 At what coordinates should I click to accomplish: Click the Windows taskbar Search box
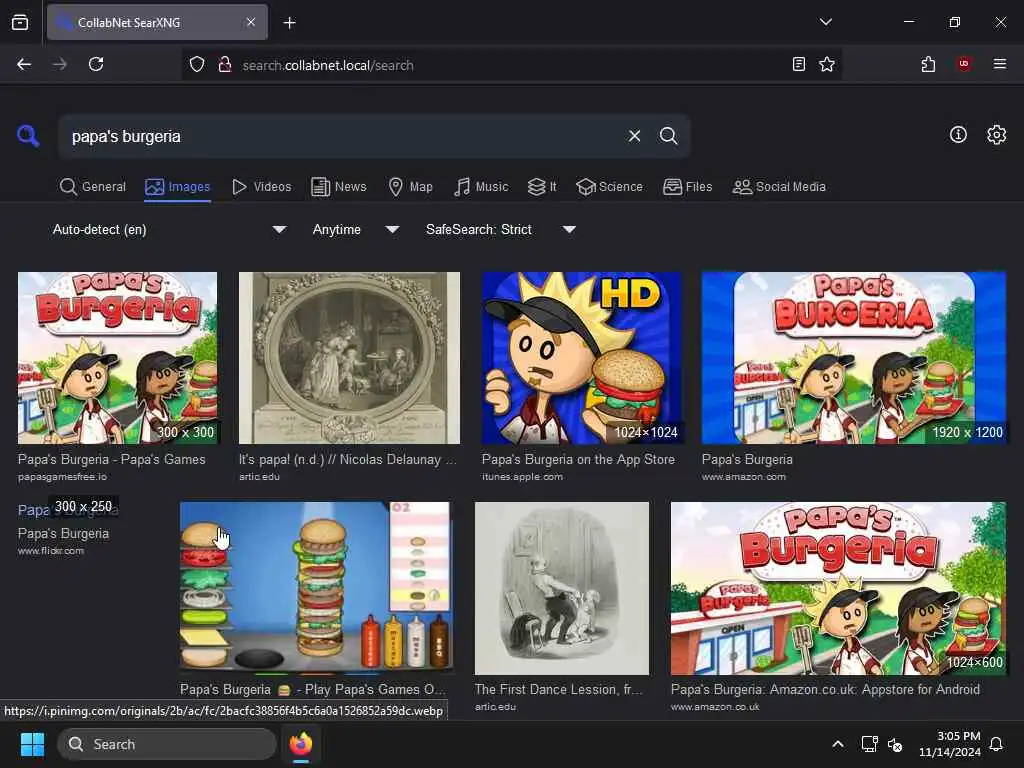[167, 744]
